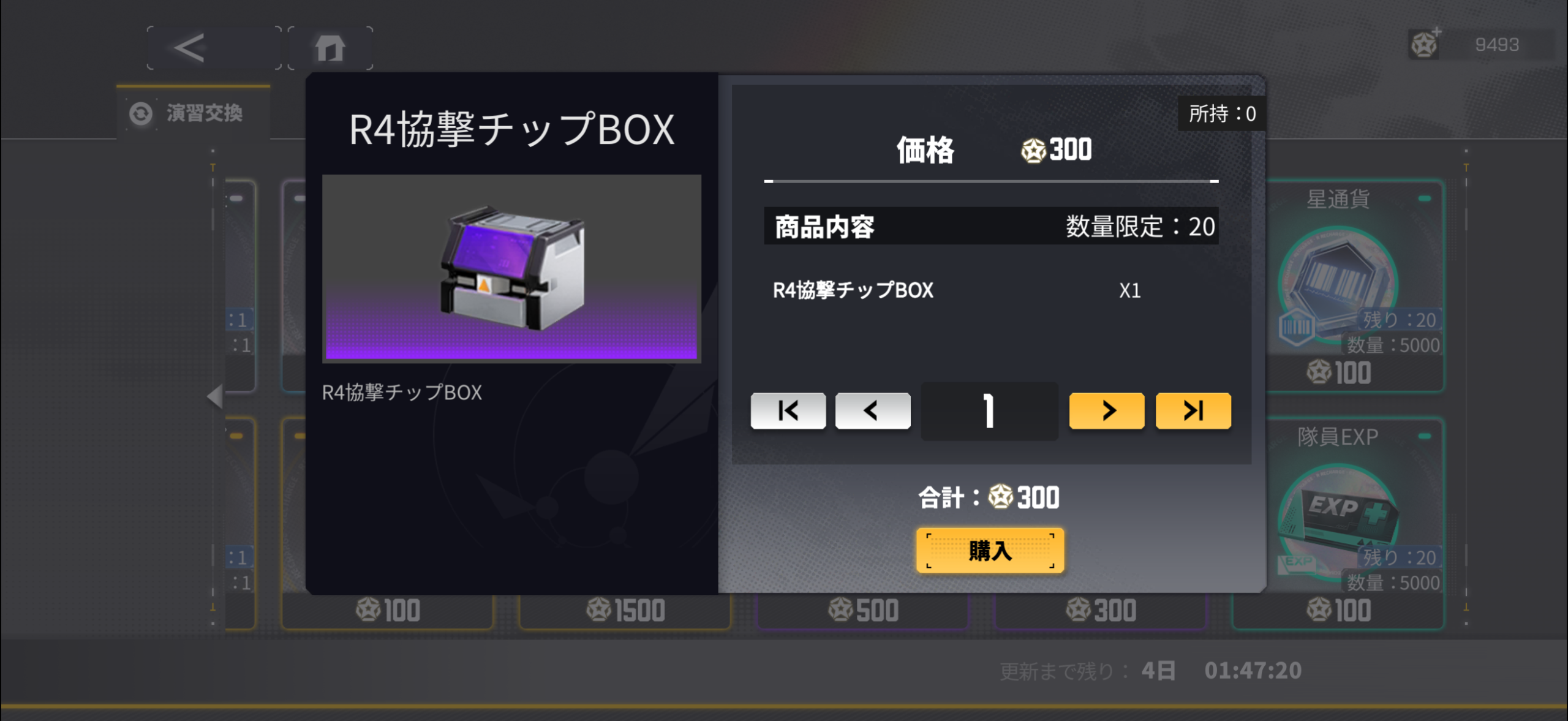The height and width of the screenshot is (721, 1568).
Task: Increase purchase quantity by one
Action: (x=1107, y=410)
